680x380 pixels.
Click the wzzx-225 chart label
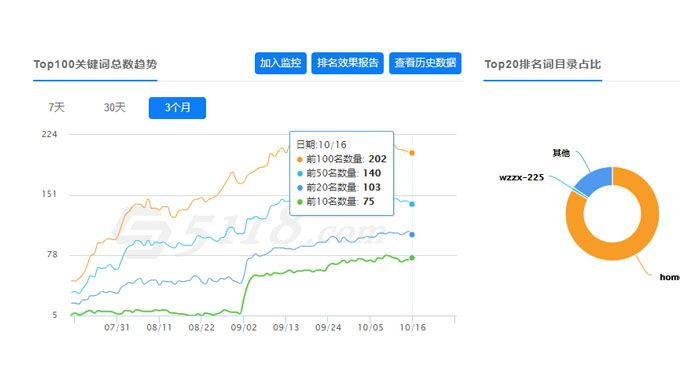pyautogui.click(x=521, y=177)
